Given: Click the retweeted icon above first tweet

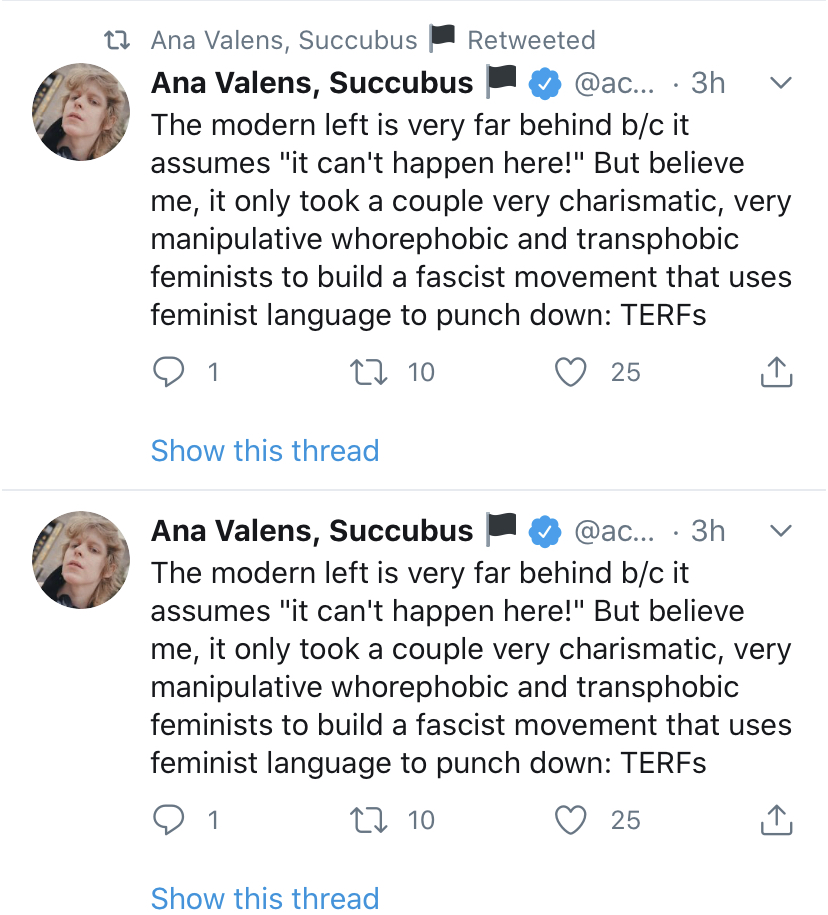Looking at the screenshot, I should pyautogui.click(x=119, y=40).
